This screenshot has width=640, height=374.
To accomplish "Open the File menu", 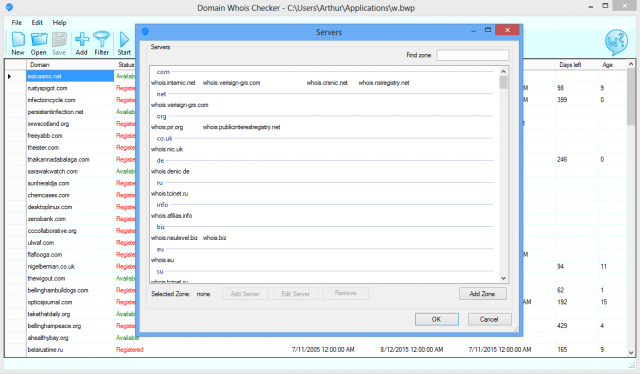I will click(x=17, y=22).
